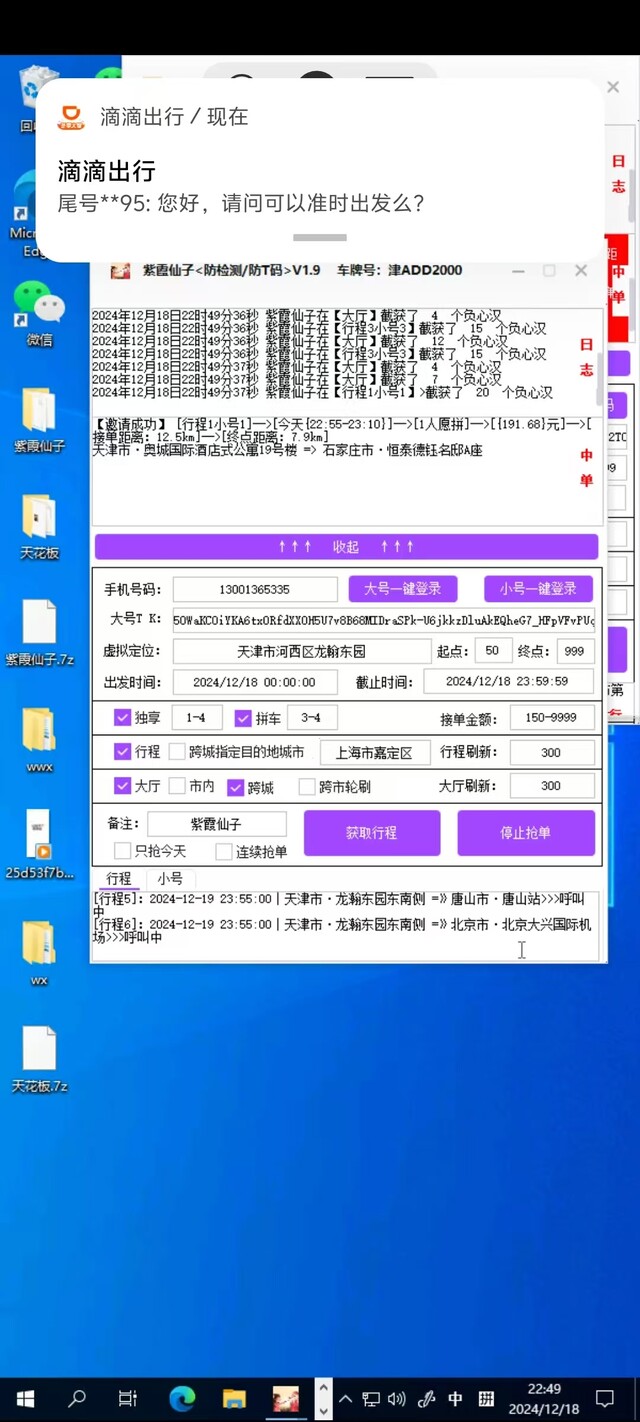
Task: Click the 手机号码 input field
Action: pos(254,589)
